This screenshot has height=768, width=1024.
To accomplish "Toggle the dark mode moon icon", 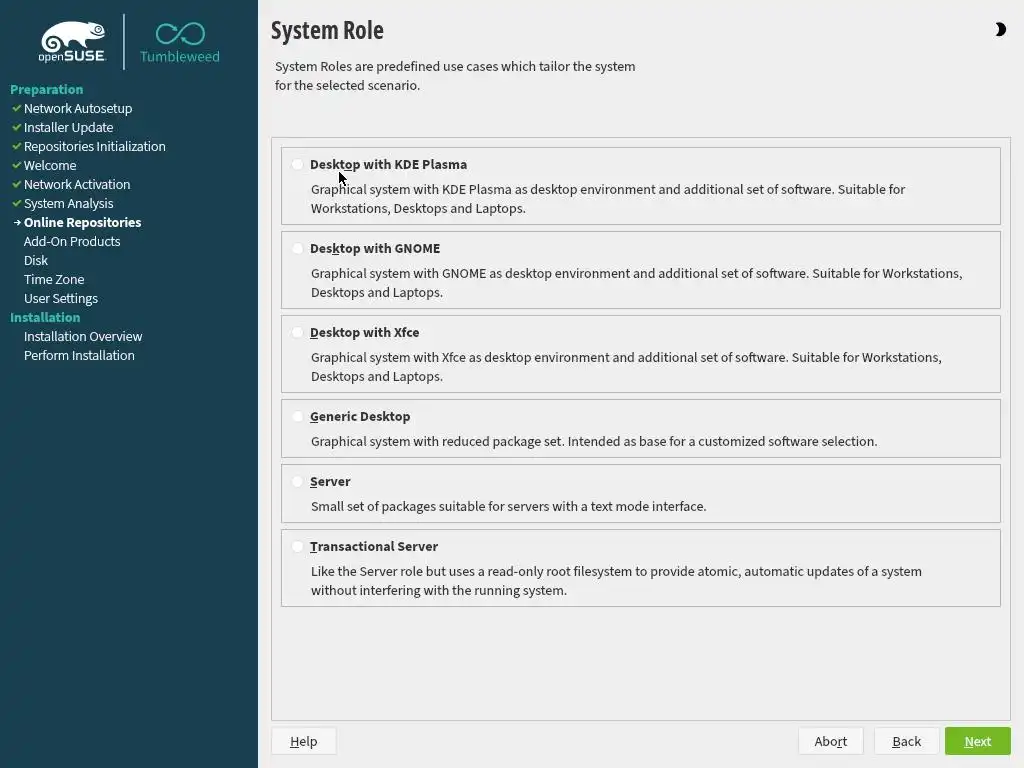I will tap(1000, 30).
